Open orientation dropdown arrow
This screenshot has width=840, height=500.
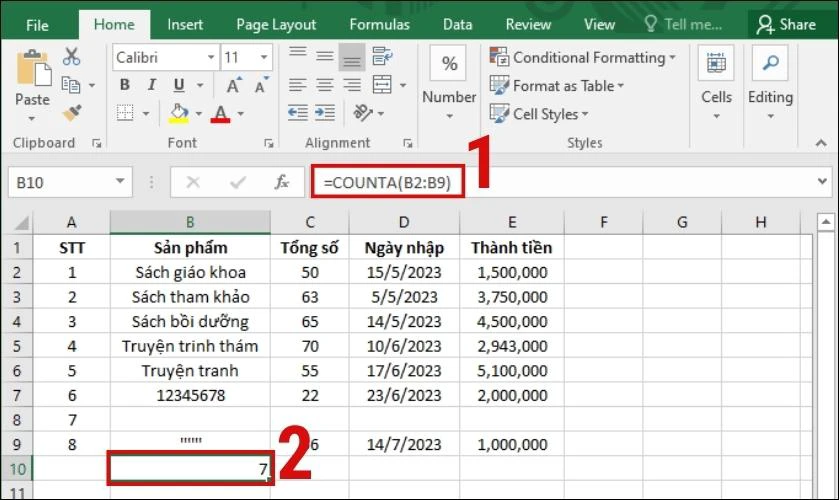[381, 113]
